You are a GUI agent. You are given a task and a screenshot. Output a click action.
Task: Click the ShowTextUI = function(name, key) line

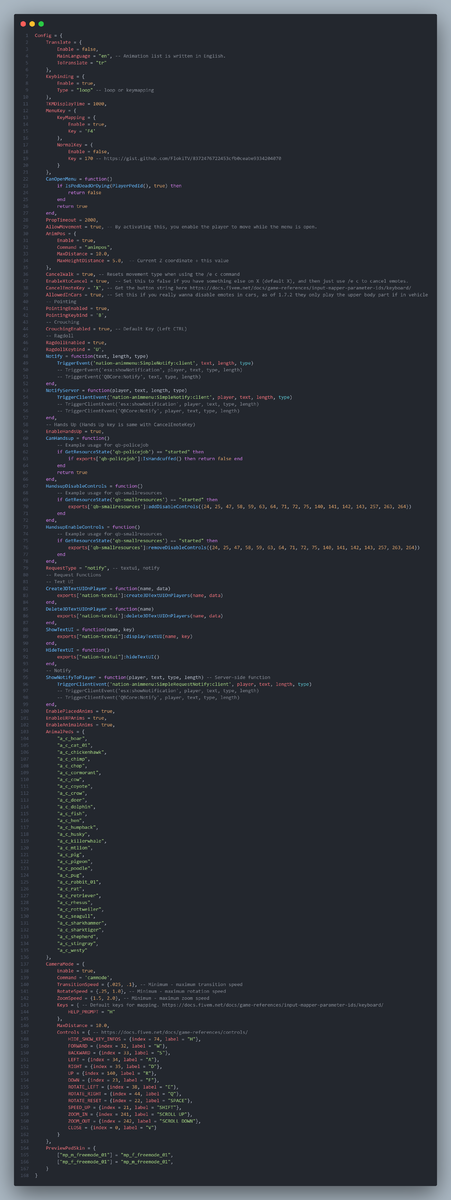coord(90,629)
